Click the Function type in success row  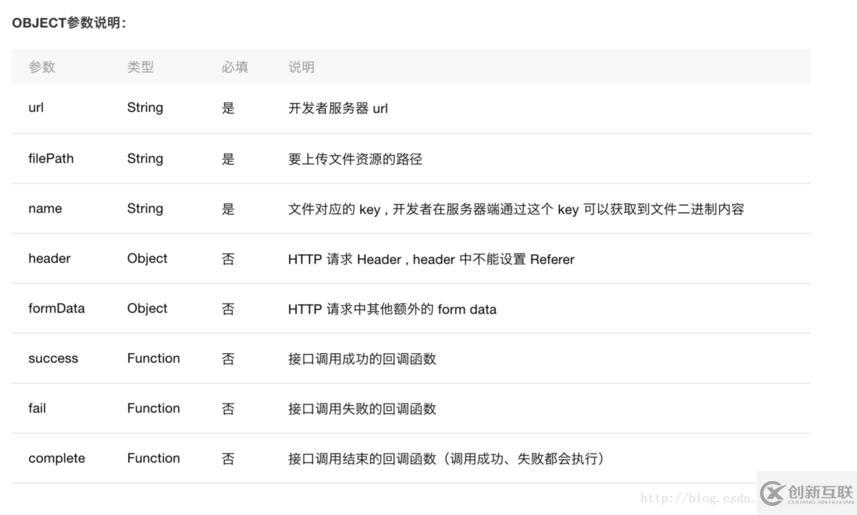(153, 358)
